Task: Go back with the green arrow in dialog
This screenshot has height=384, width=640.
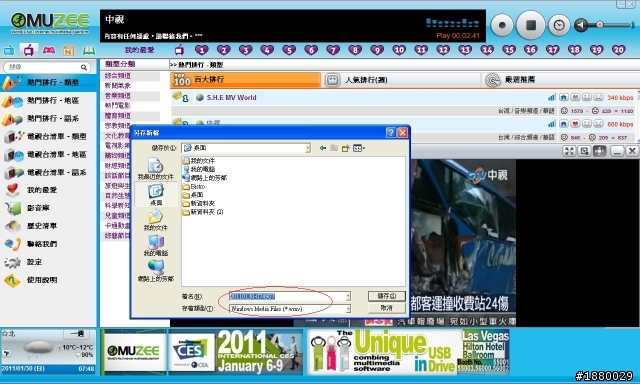Action: click(323, 148)
